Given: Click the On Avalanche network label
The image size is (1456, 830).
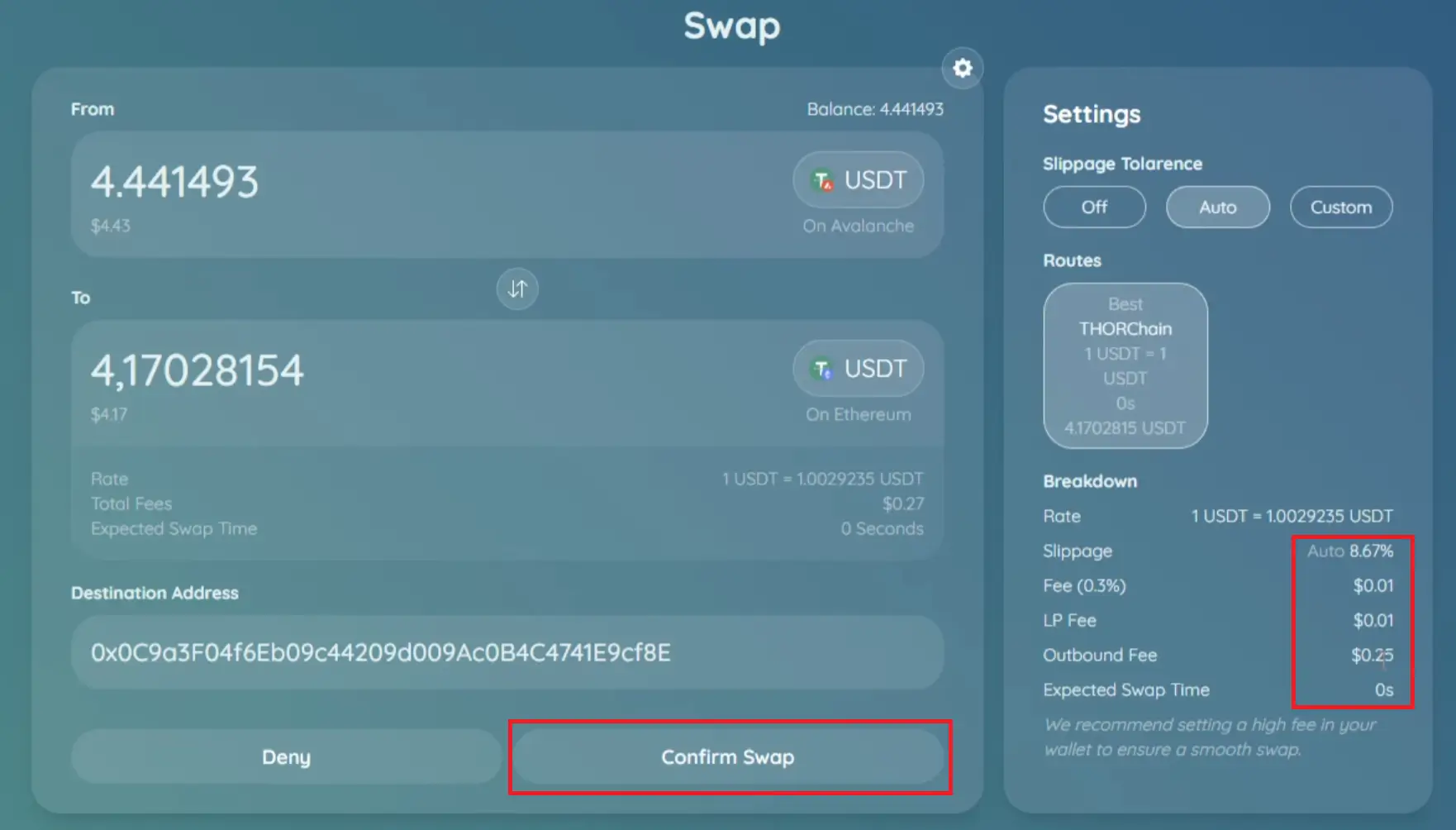Looking at the screenshot, I should 858,226.
